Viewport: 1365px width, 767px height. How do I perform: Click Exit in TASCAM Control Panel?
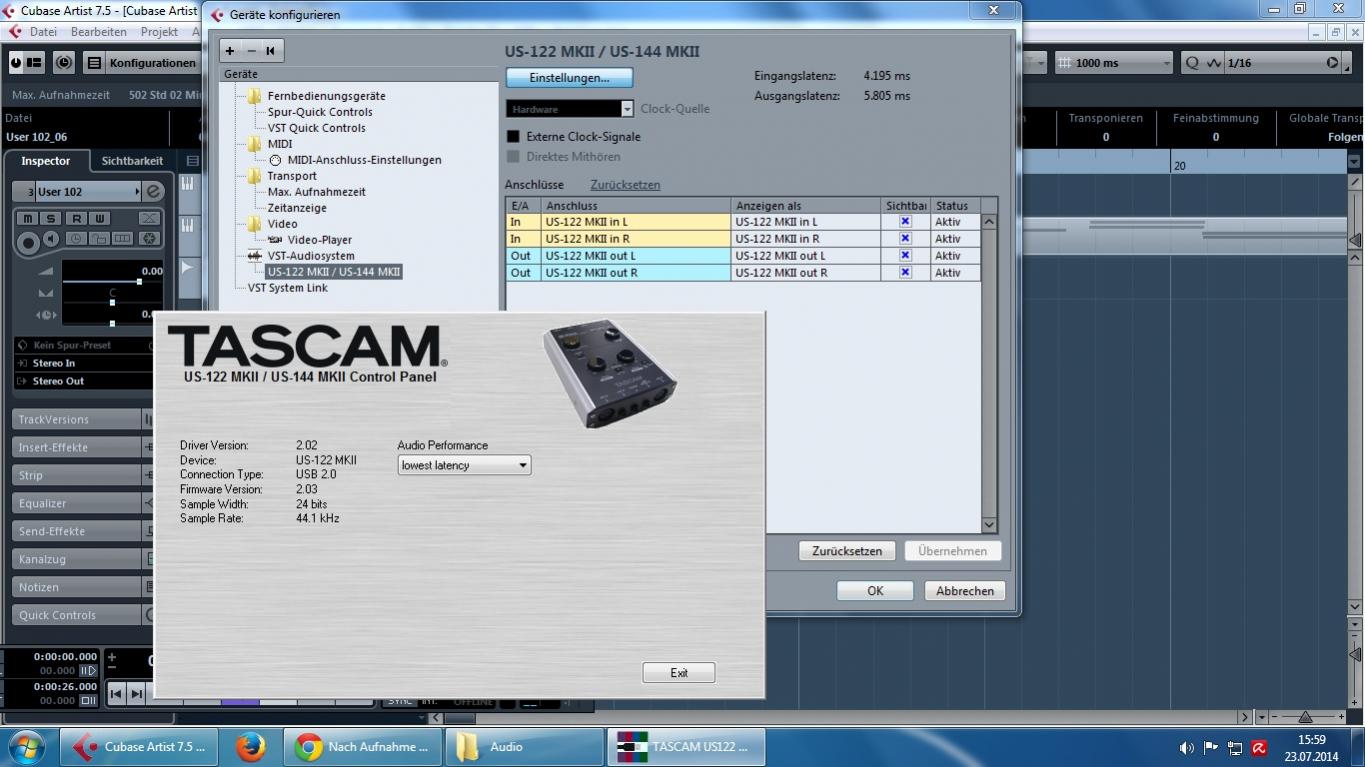point(679,673)
